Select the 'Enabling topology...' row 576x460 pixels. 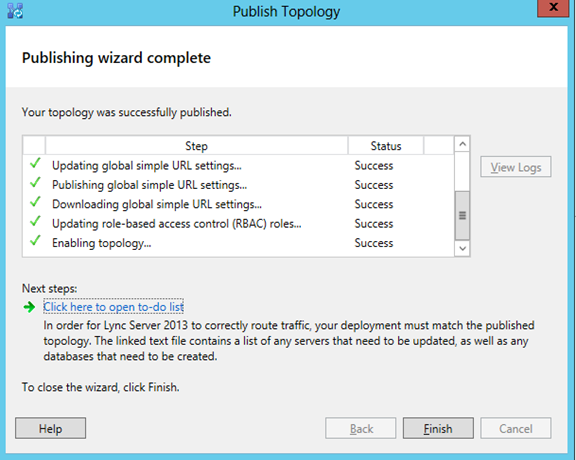click(239, 243)
